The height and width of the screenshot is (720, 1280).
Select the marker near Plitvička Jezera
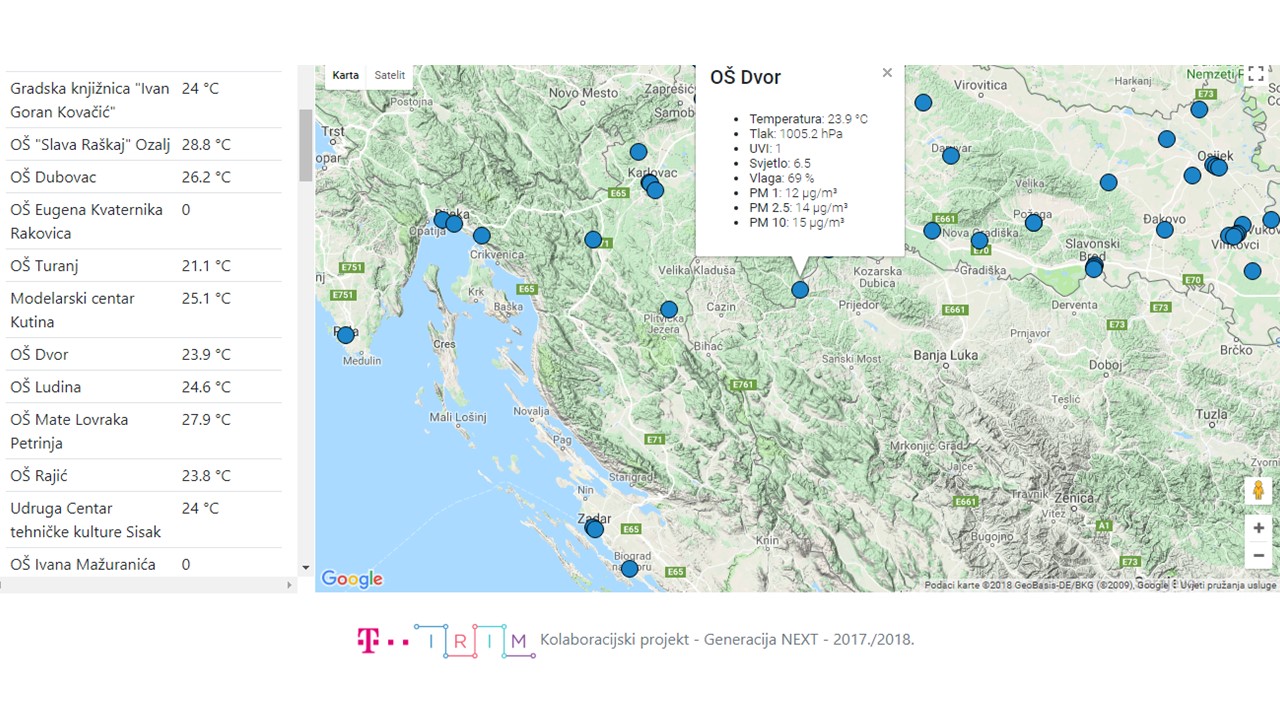point(669,310)
